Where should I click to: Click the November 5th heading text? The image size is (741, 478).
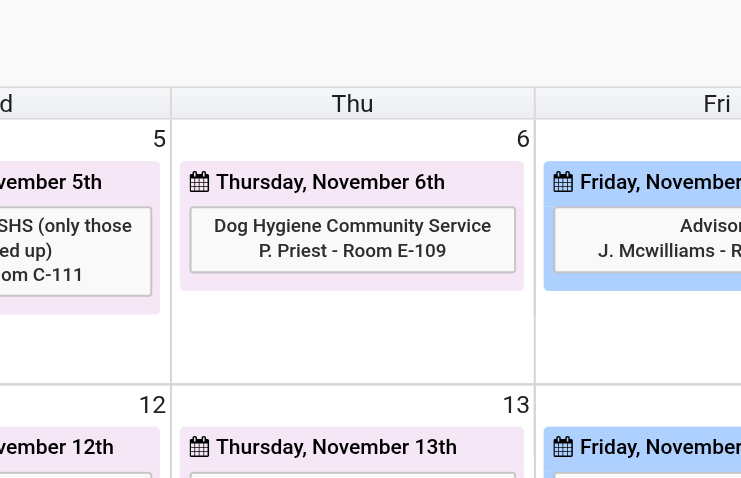(50, 182)
